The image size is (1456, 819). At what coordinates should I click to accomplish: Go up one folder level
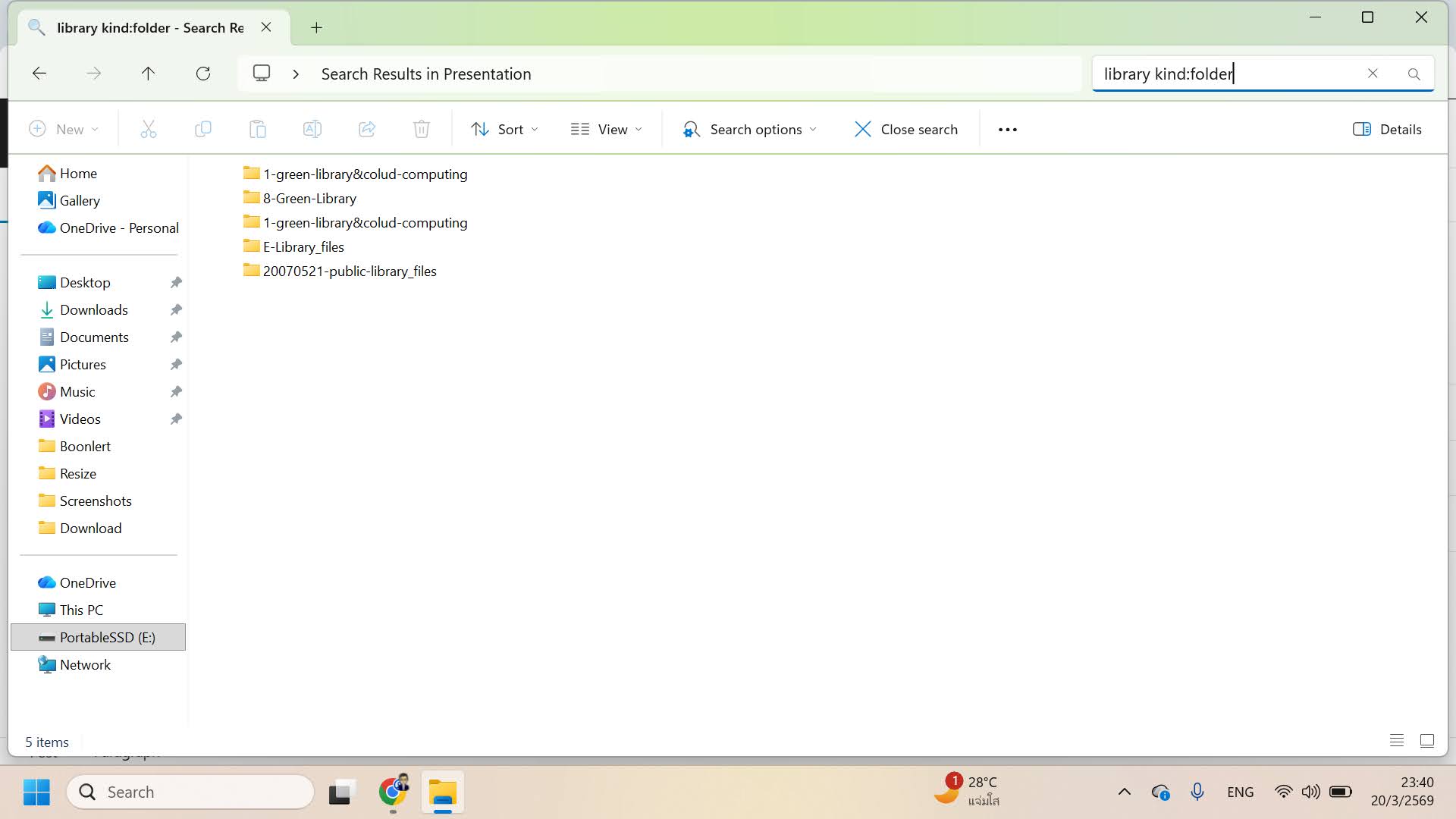pyautogui.click(x=148, y=74)
